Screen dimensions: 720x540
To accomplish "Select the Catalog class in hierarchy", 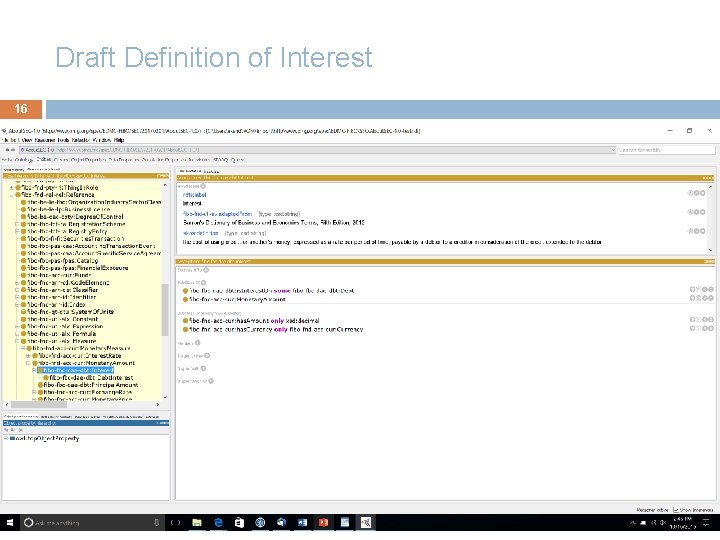I will click(62, 261).
